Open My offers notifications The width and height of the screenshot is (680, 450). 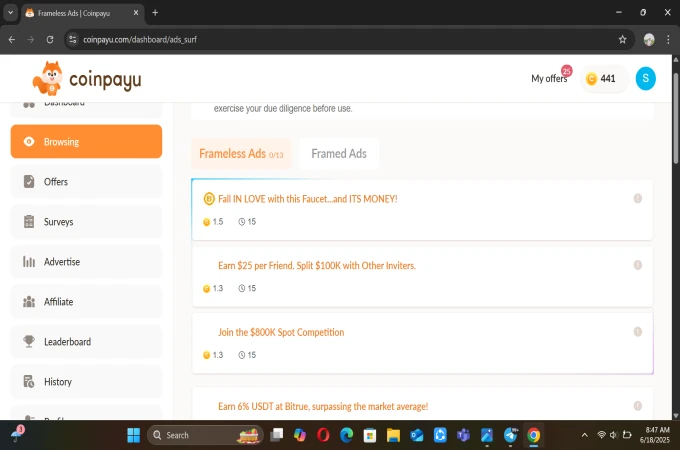pos(549,78)
